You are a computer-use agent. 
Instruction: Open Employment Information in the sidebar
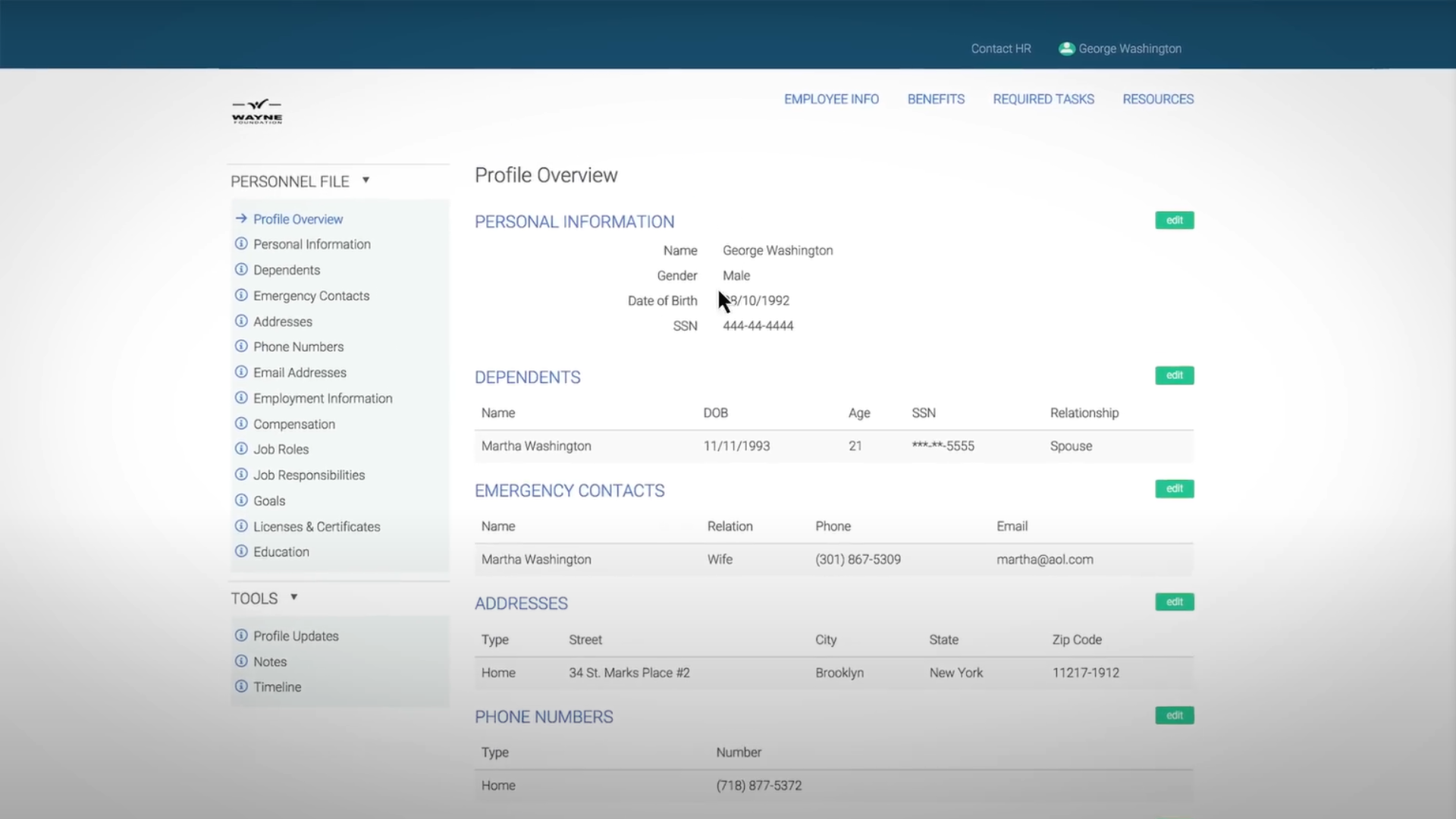[x=323, y=398]
